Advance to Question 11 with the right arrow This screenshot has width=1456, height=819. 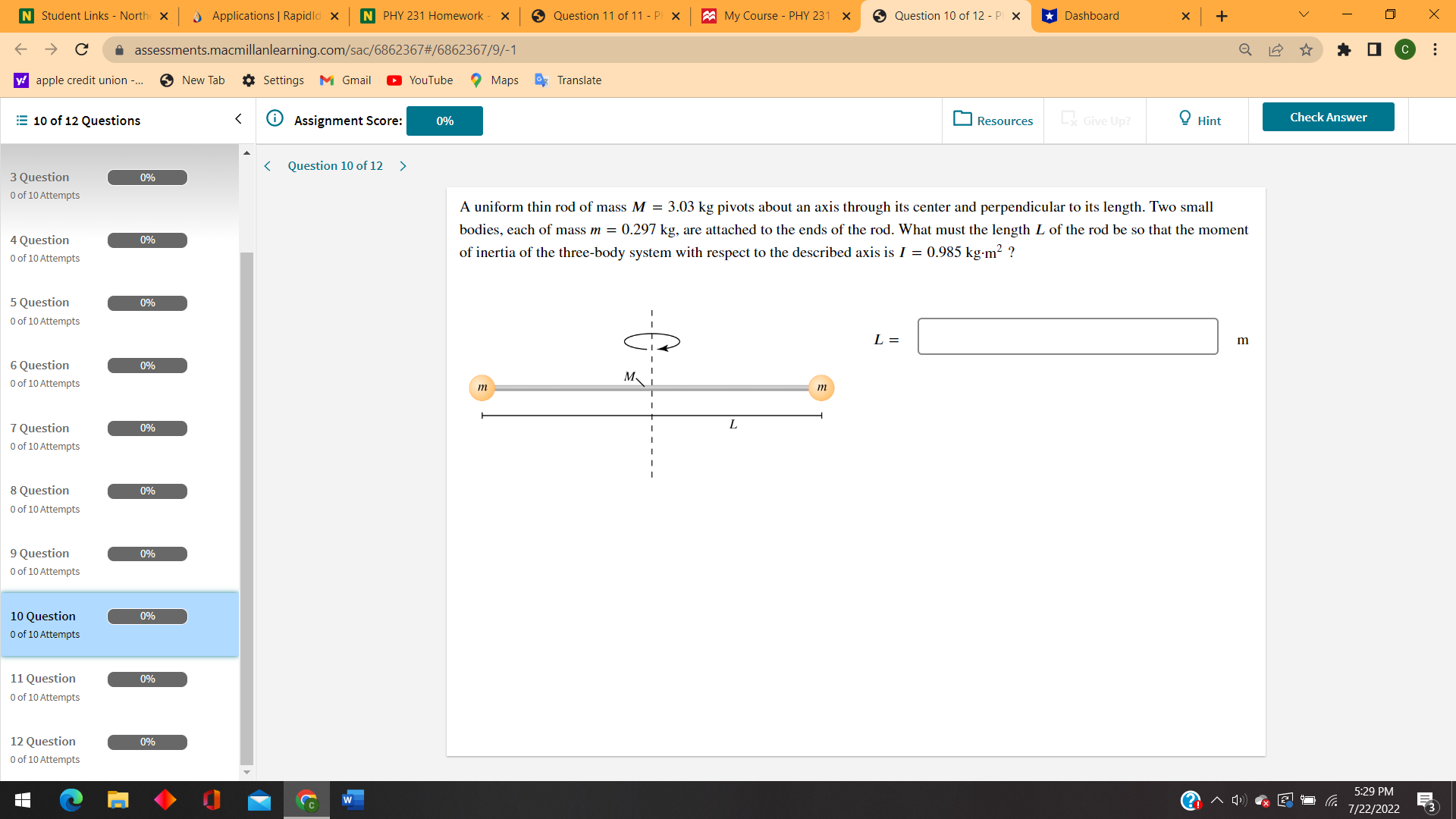tap(403, 165)
